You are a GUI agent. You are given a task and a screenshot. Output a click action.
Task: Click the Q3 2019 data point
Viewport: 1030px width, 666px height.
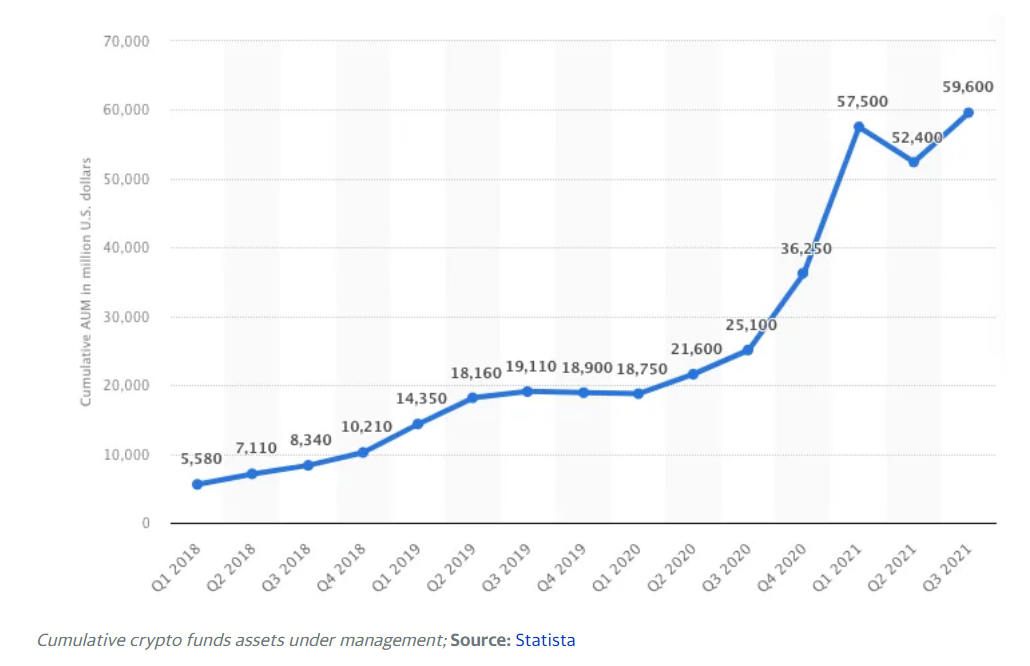tap(528, 391)
